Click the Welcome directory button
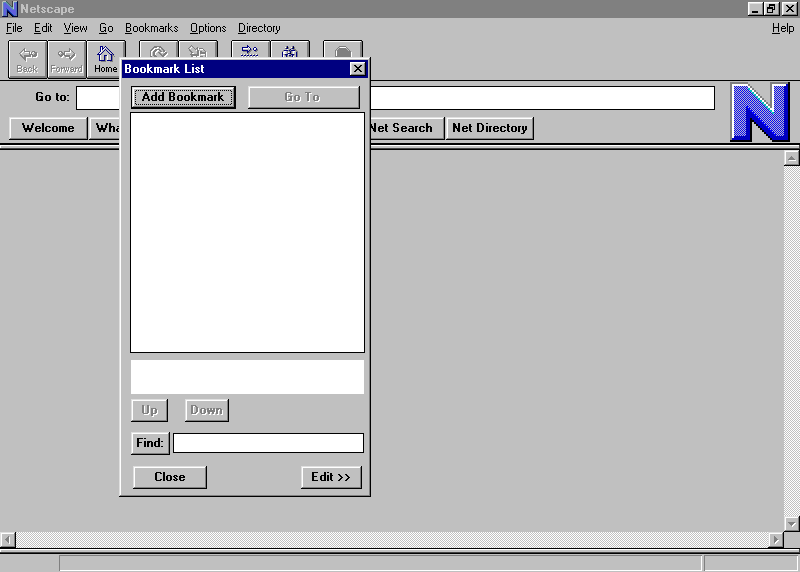 [48, 128]
